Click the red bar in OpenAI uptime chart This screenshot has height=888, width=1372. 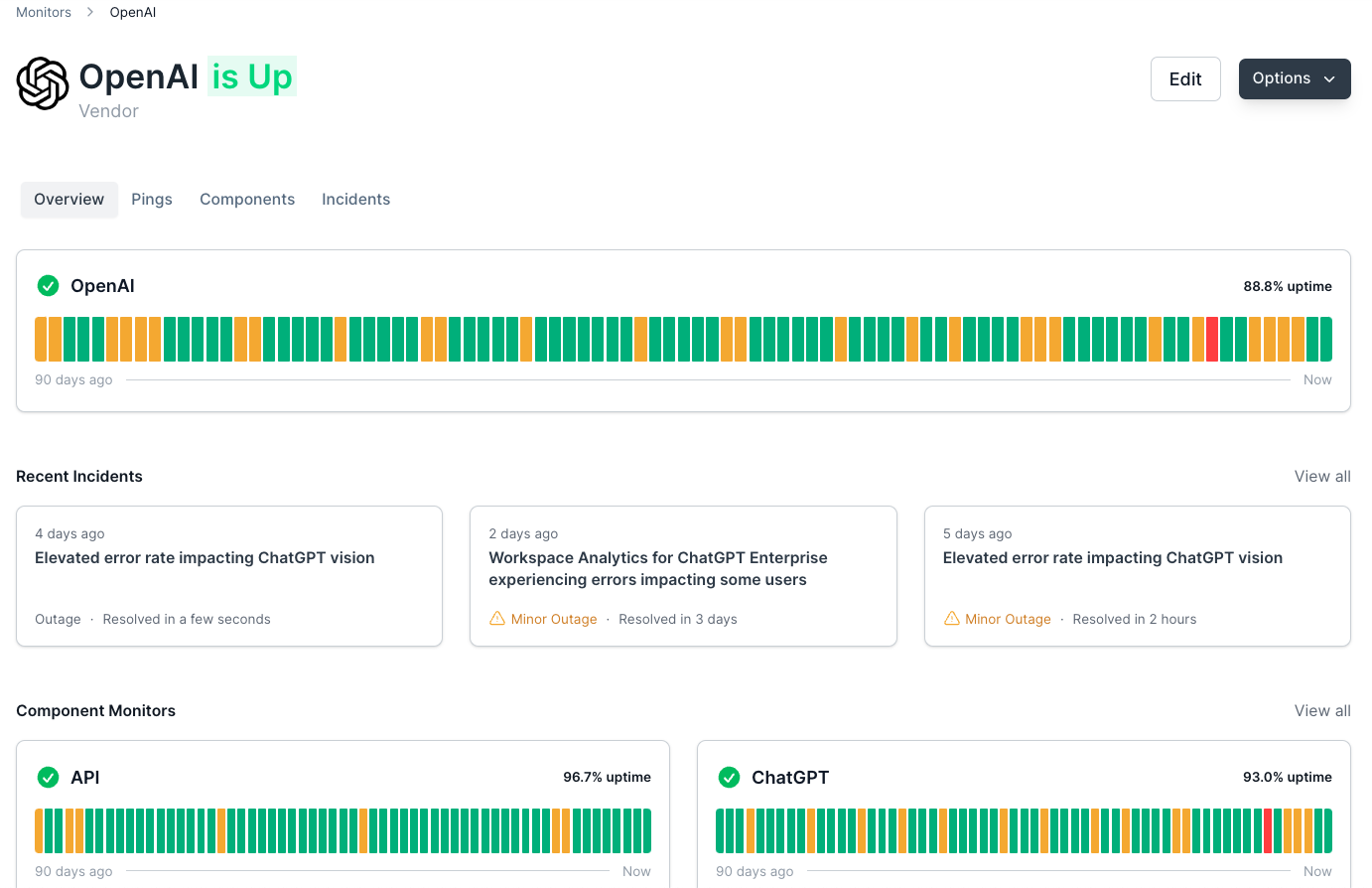(x=1212, y=339)
